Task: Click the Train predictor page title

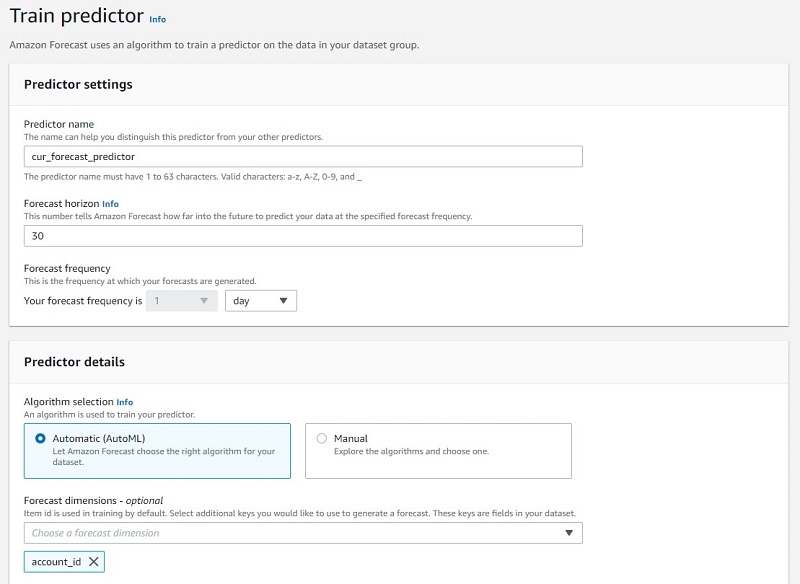Action: 77,16
